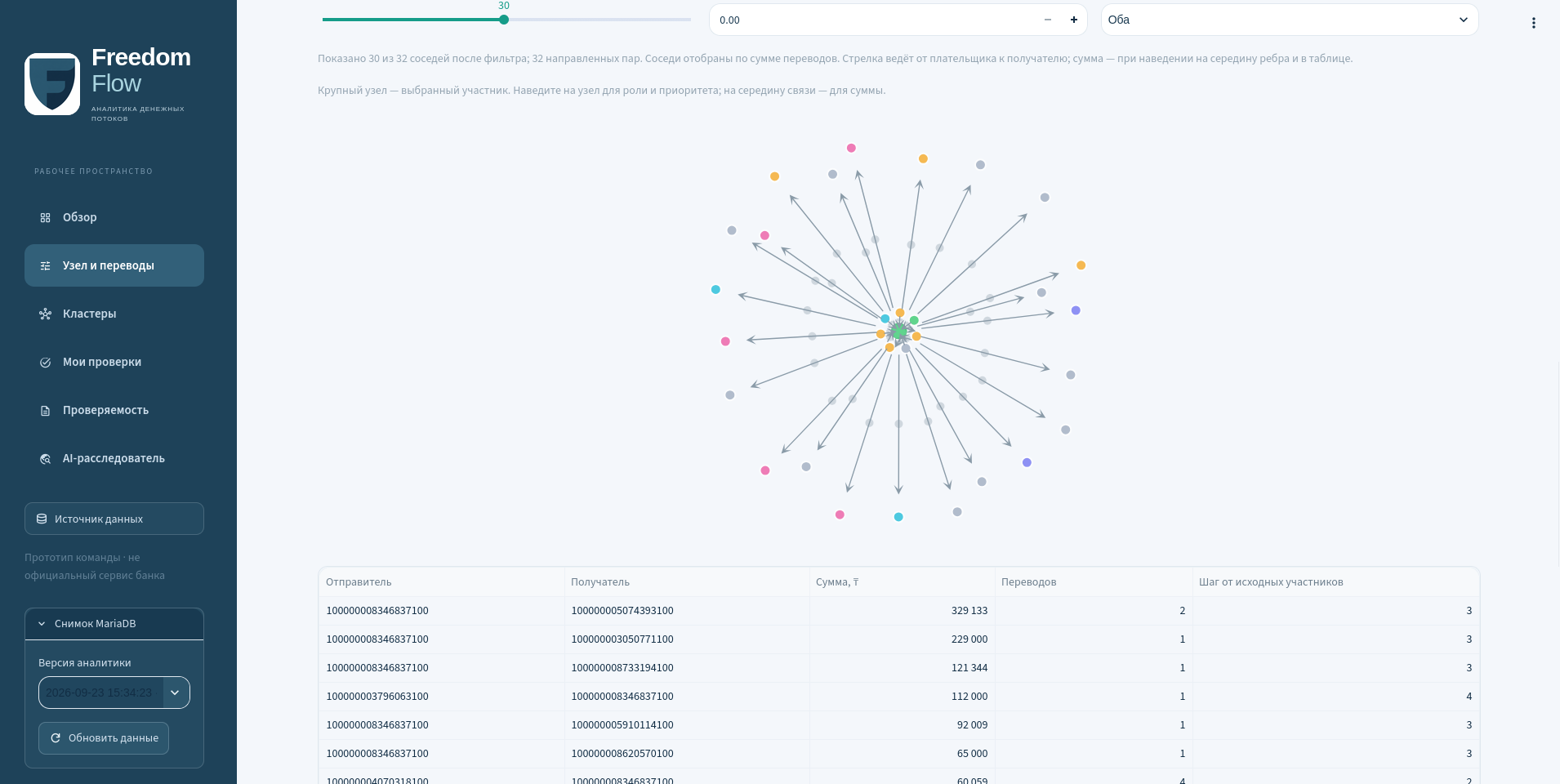Open the Проверяемость page
Image resolution: width=1560 pixels, height=784 pixels.
pos(114,410)
